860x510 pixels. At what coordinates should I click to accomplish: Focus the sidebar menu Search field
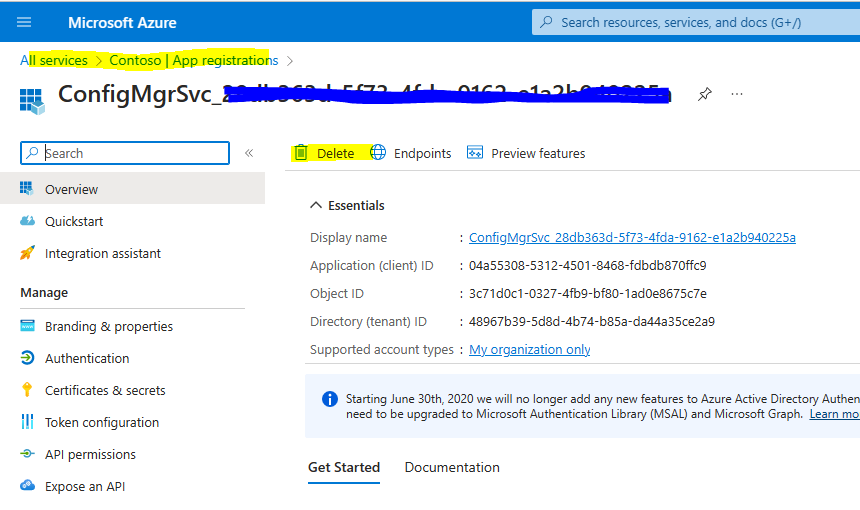pos(125,153)
